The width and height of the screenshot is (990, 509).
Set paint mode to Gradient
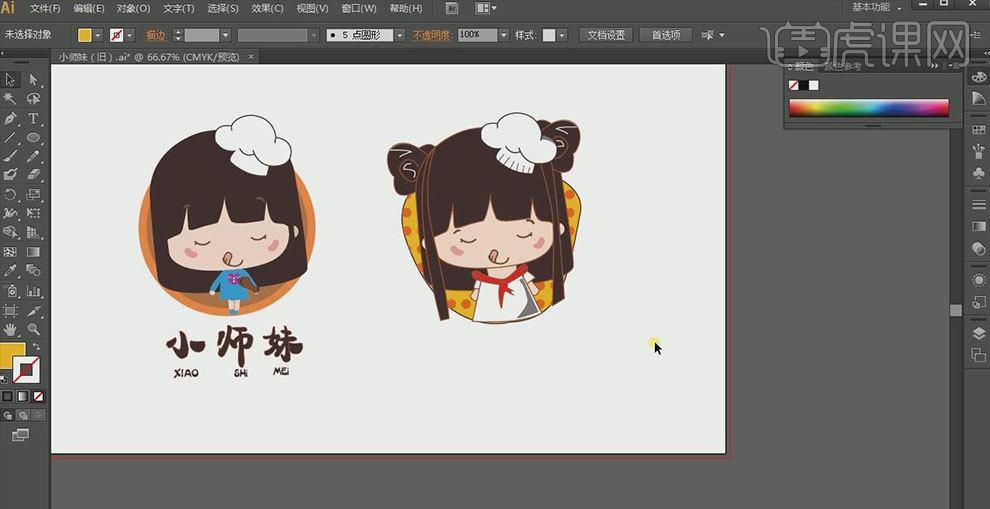click(x=23, y=397)
